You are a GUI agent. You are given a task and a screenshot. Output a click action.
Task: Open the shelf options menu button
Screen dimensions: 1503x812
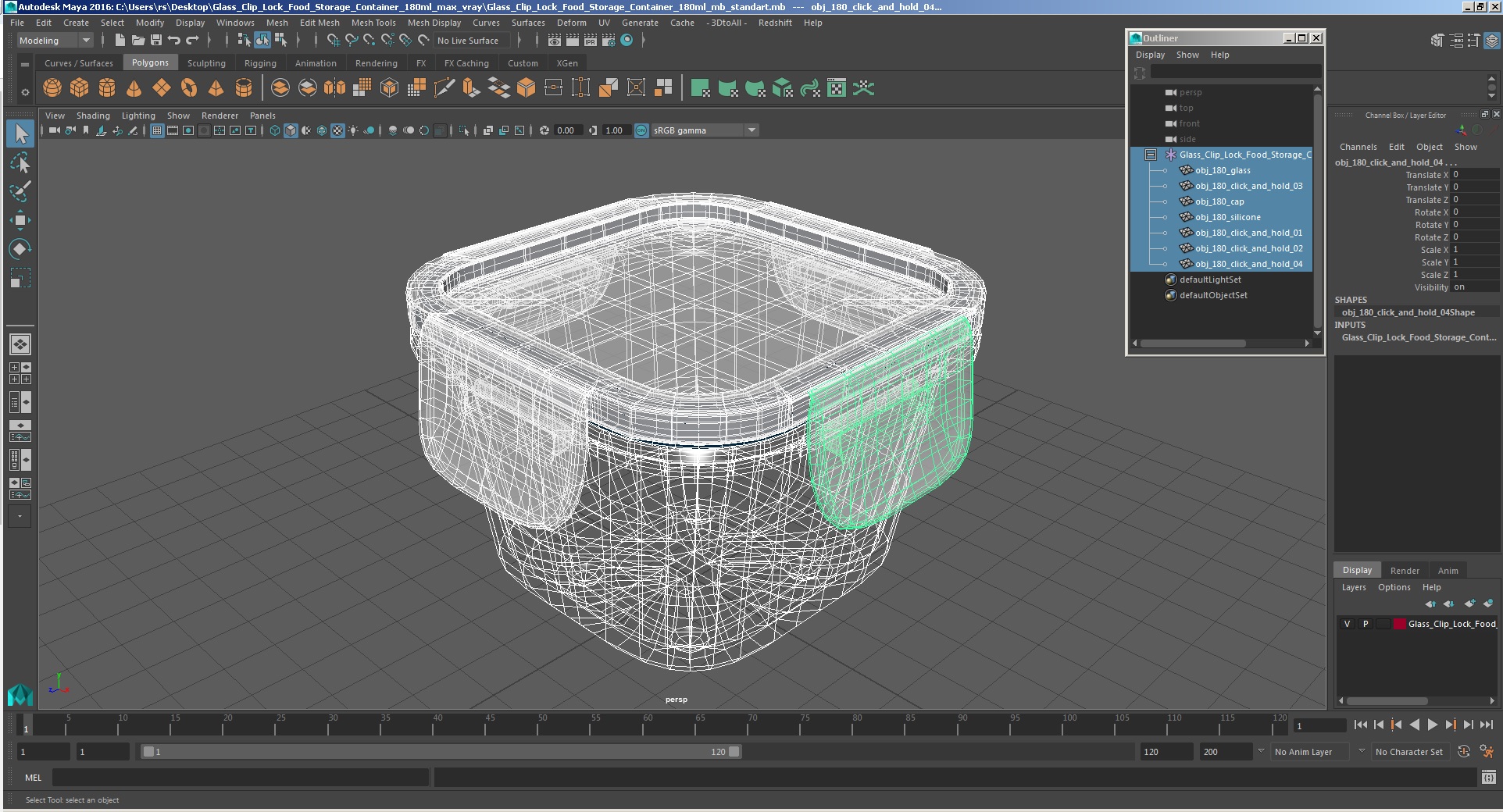click(25, 92)
